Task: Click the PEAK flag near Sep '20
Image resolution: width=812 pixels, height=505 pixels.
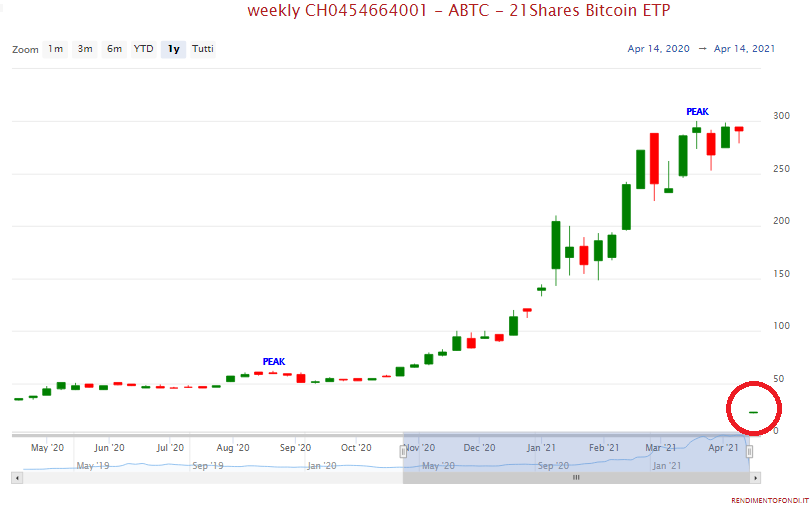Action: [274, 362]
